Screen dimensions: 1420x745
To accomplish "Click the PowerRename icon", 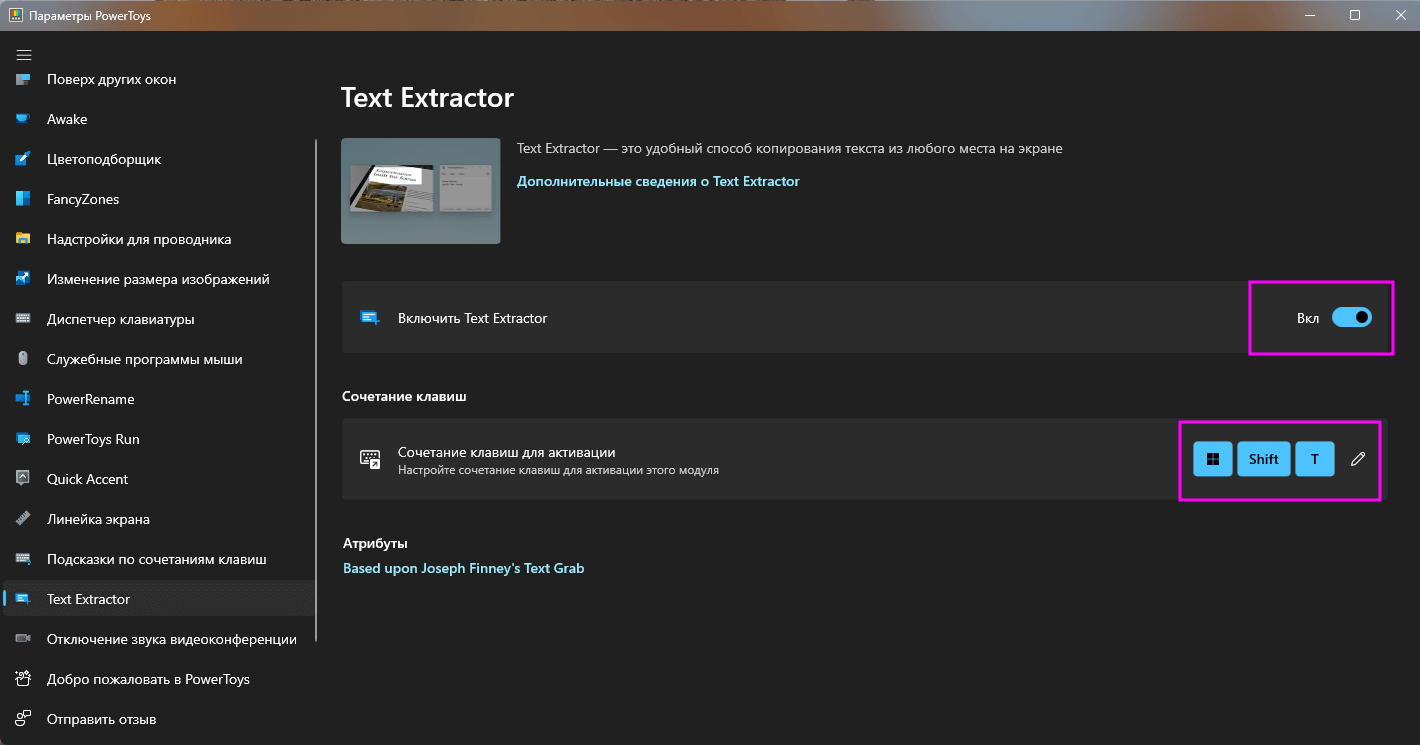I will 23,399.
